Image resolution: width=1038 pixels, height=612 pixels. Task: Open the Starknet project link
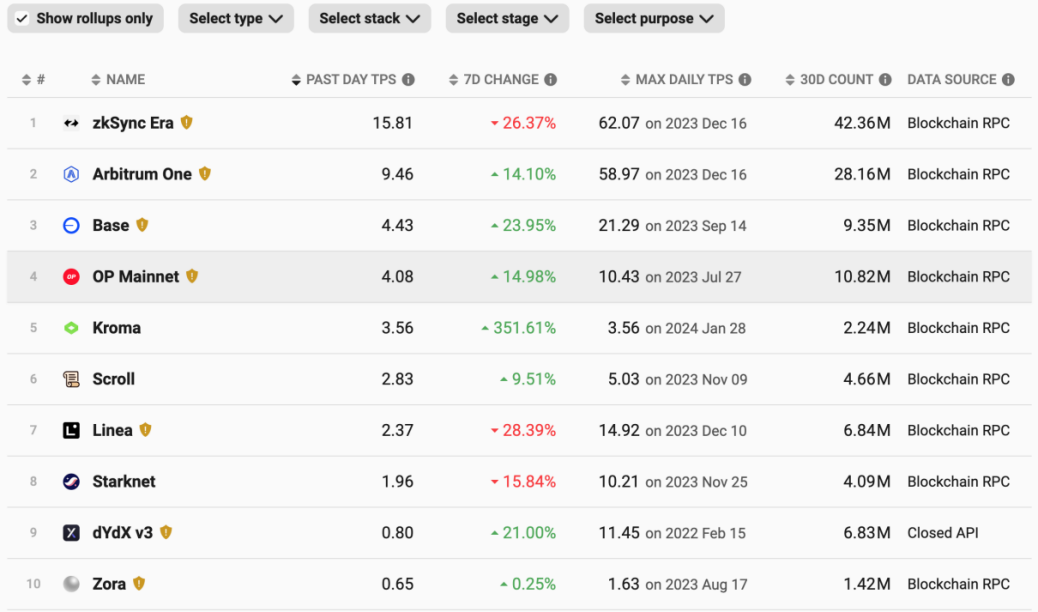(124, 482)
